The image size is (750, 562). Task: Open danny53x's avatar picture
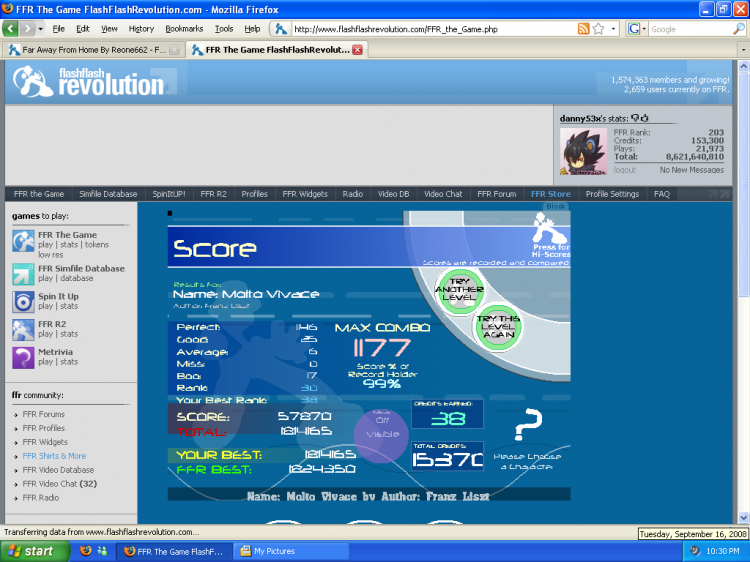click(583, 152)
